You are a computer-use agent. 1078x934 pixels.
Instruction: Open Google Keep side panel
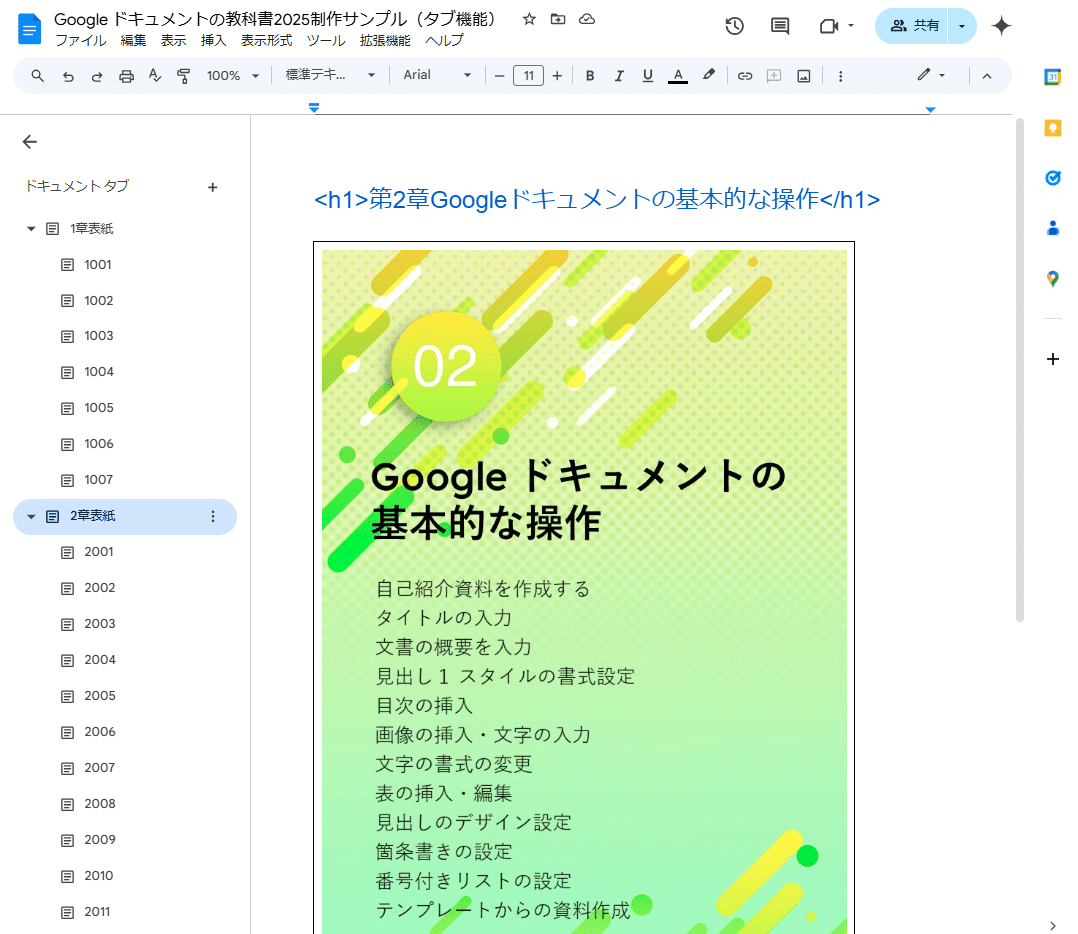coord(1053,128)
